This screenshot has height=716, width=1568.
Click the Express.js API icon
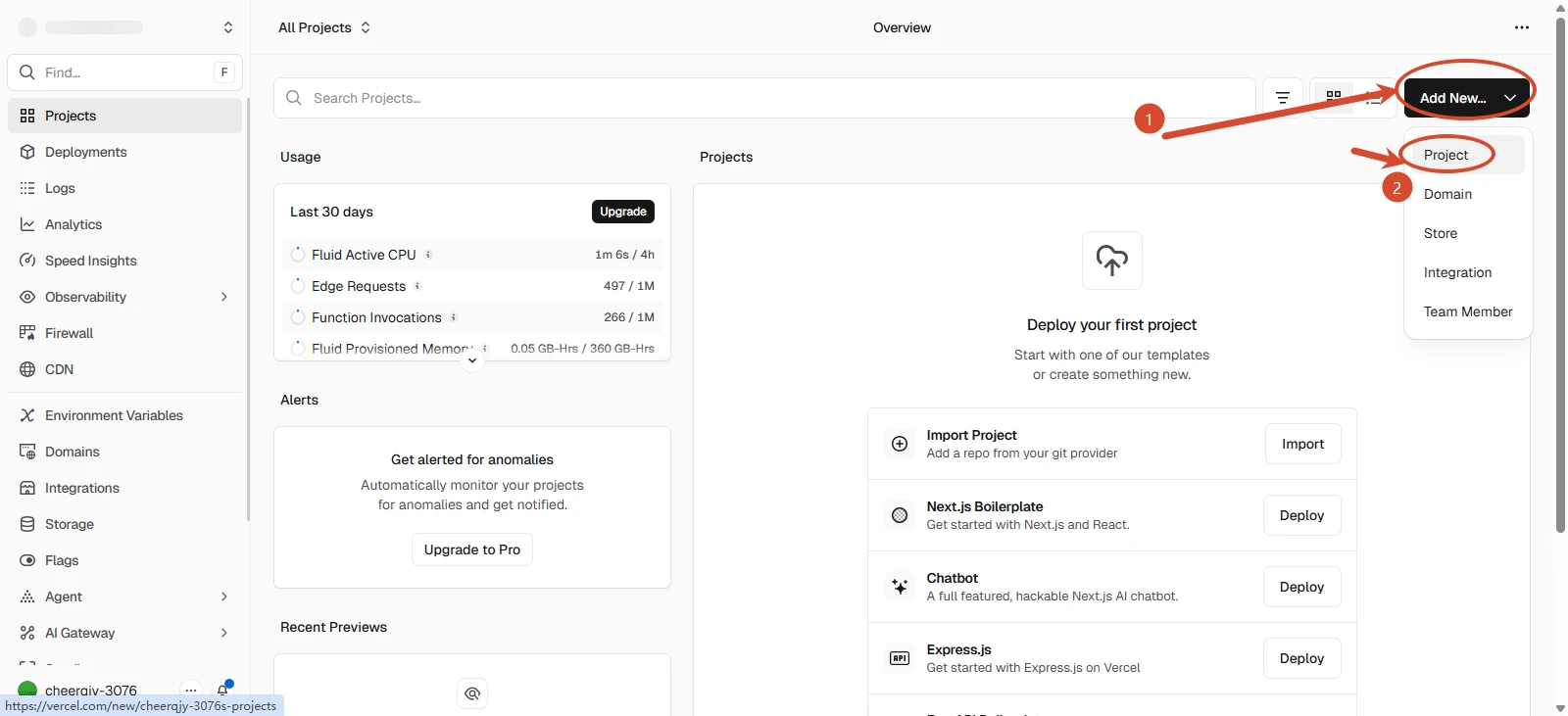tap(900, 658)
